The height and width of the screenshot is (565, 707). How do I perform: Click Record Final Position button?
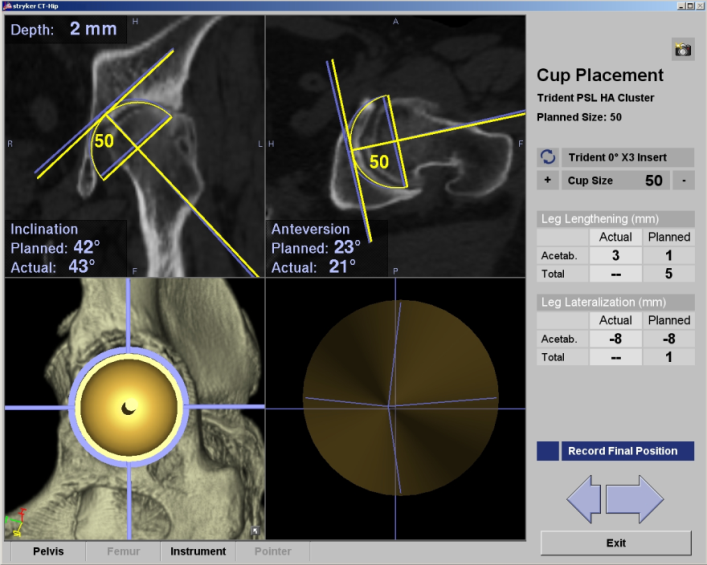tap(627, 451)
